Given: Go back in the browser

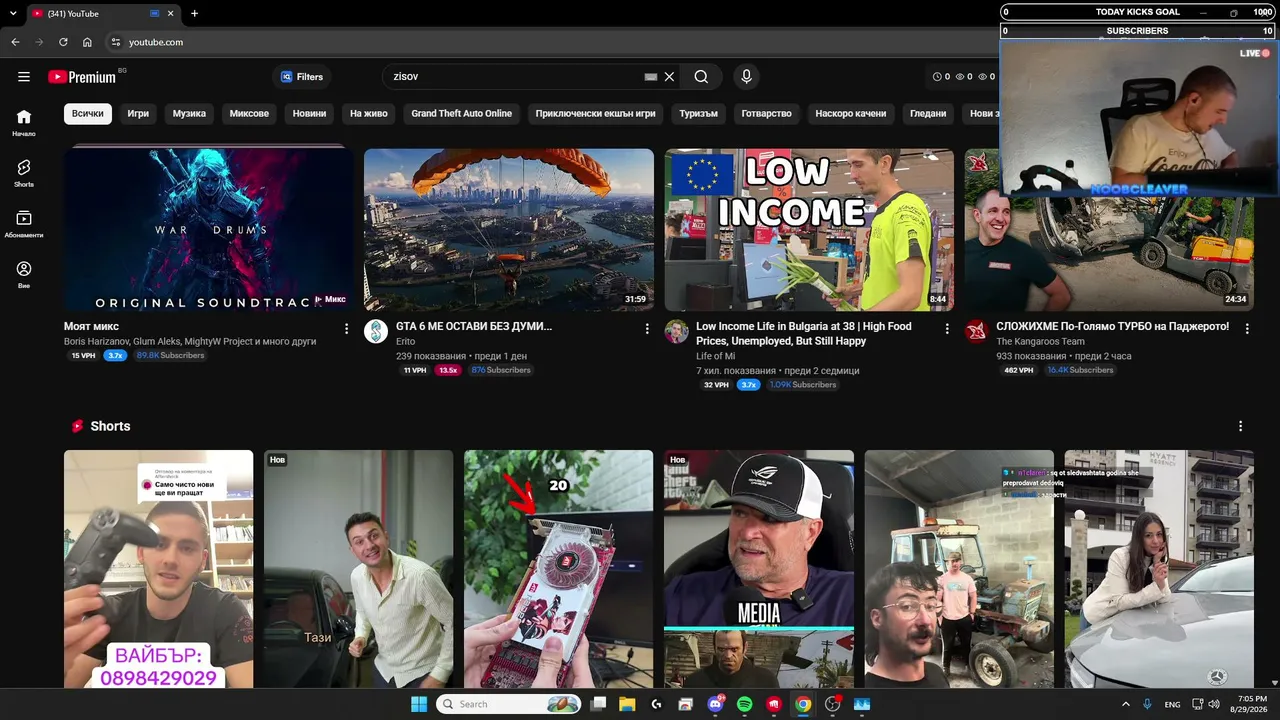Looking at the screenshot, I should coord(15,42).
